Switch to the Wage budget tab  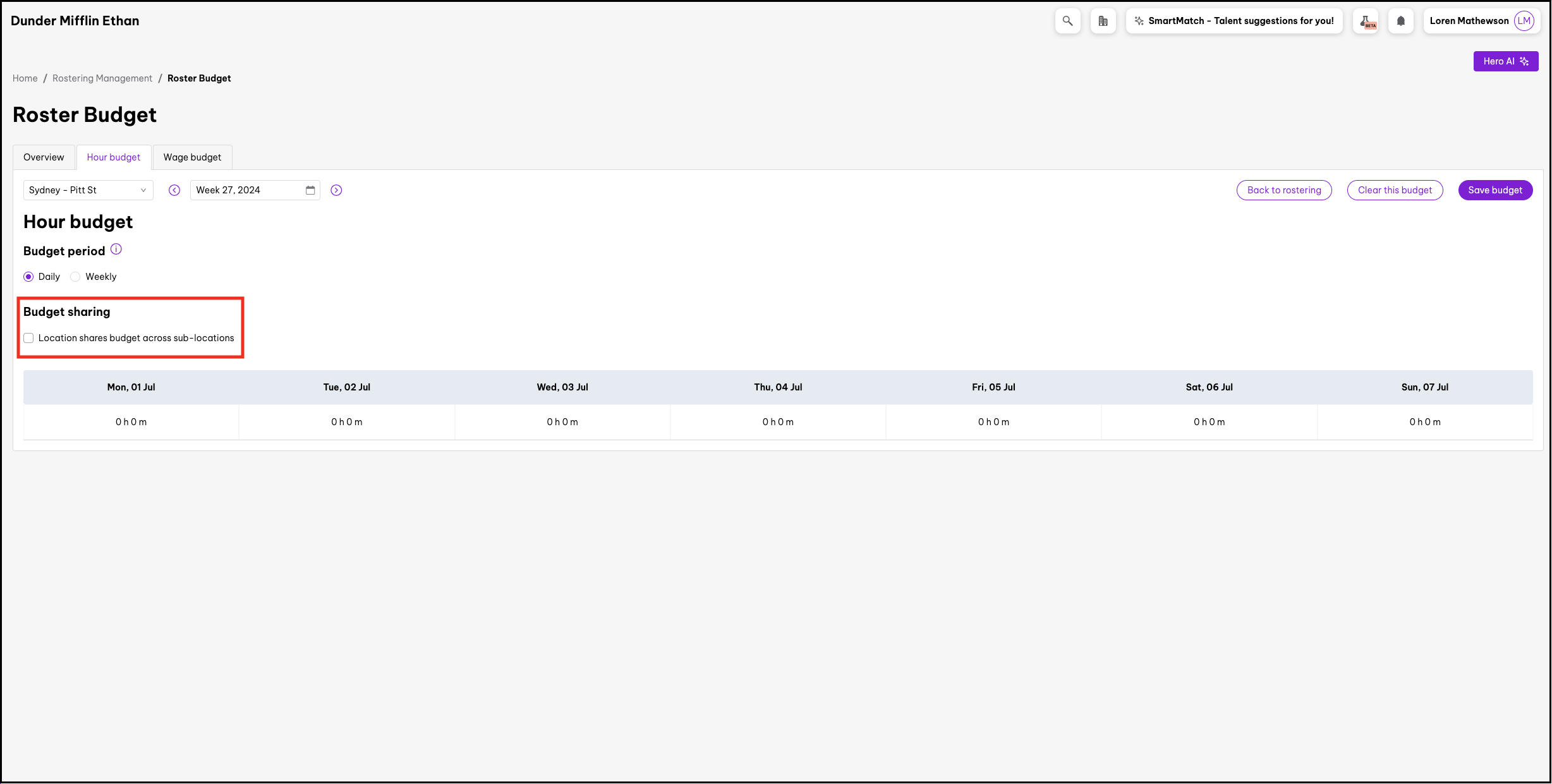point(192,157)
